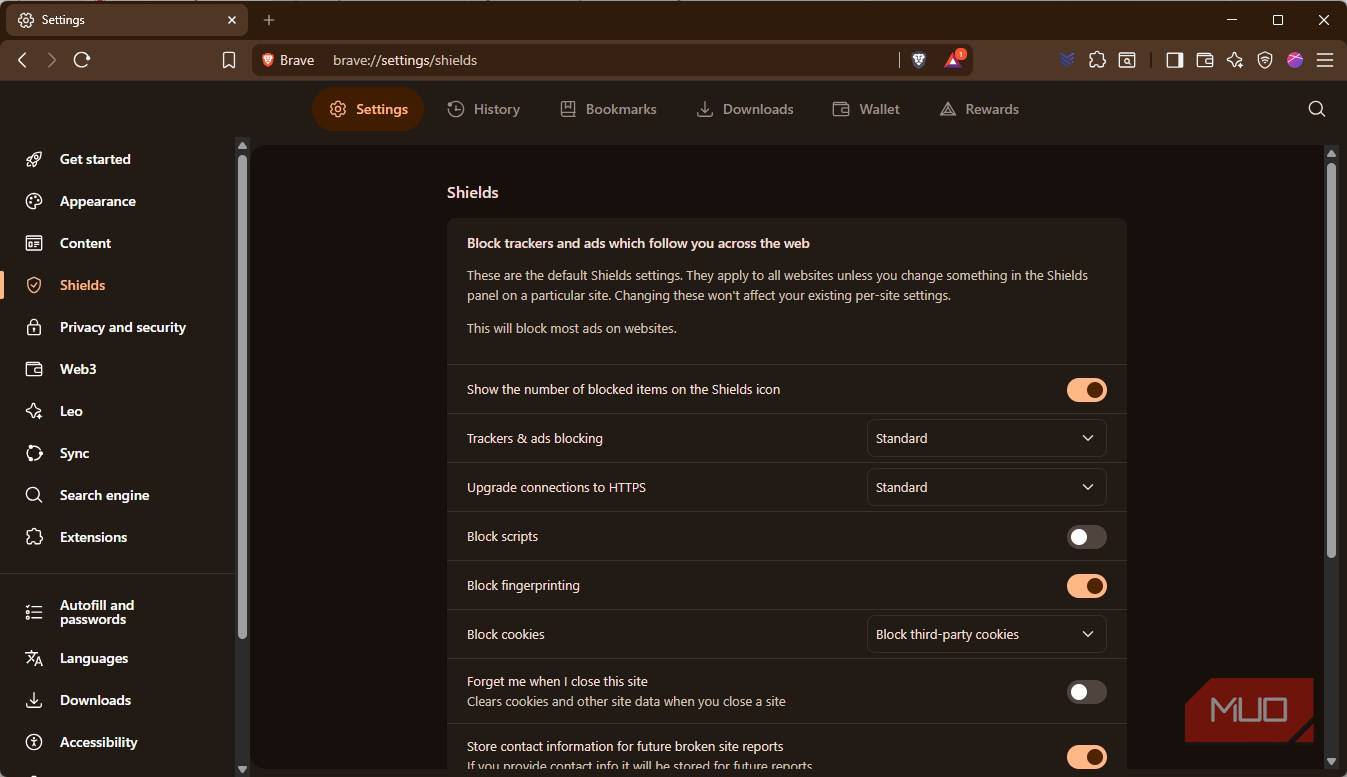Open Brave Rewards triangle icon with notification badge
Image resolution: width=1347 pixels, height=777 pixels.
tap(953, 60)
